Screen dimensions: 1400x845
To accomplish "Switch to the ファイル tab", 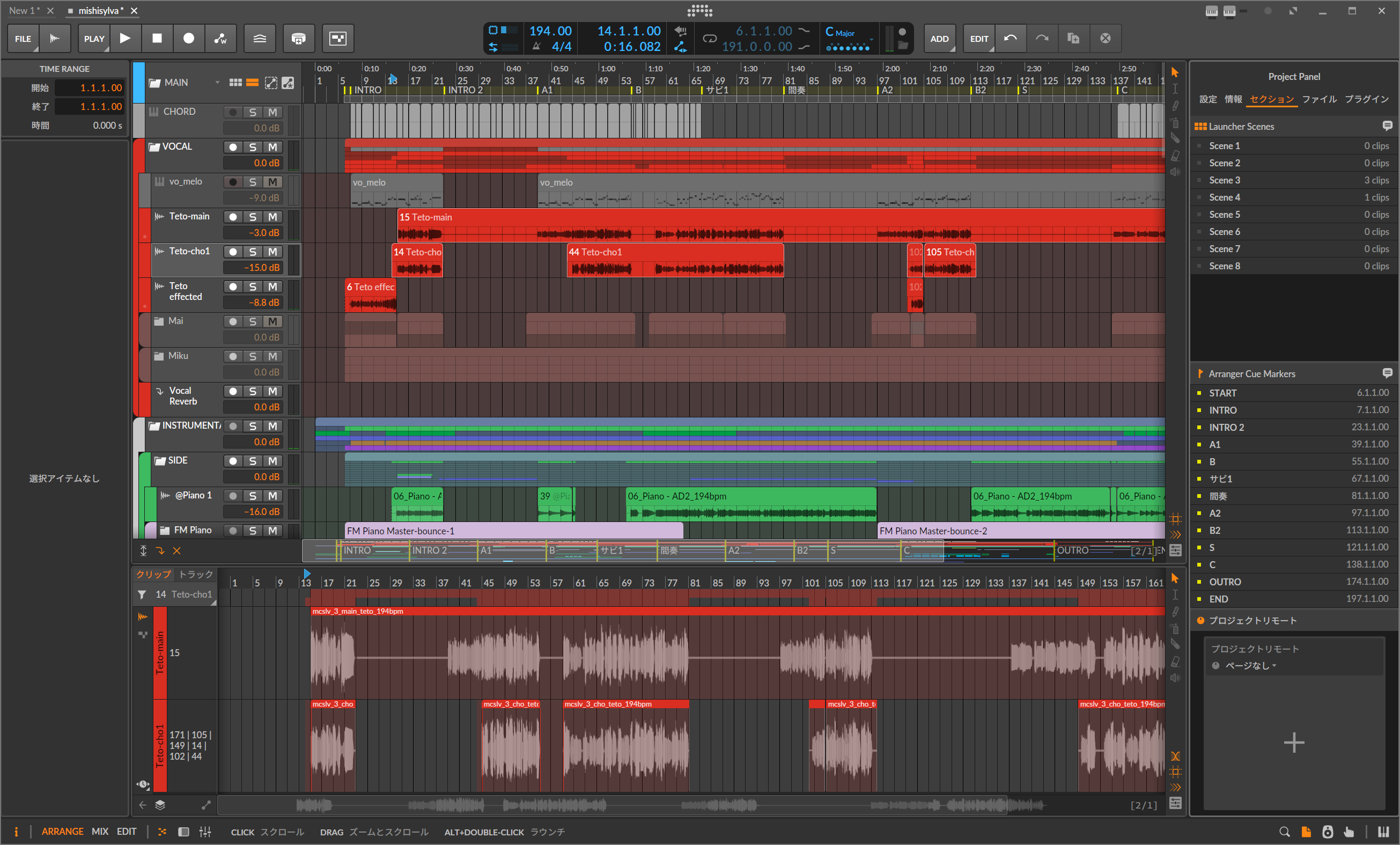I will tap(1319, 99).
